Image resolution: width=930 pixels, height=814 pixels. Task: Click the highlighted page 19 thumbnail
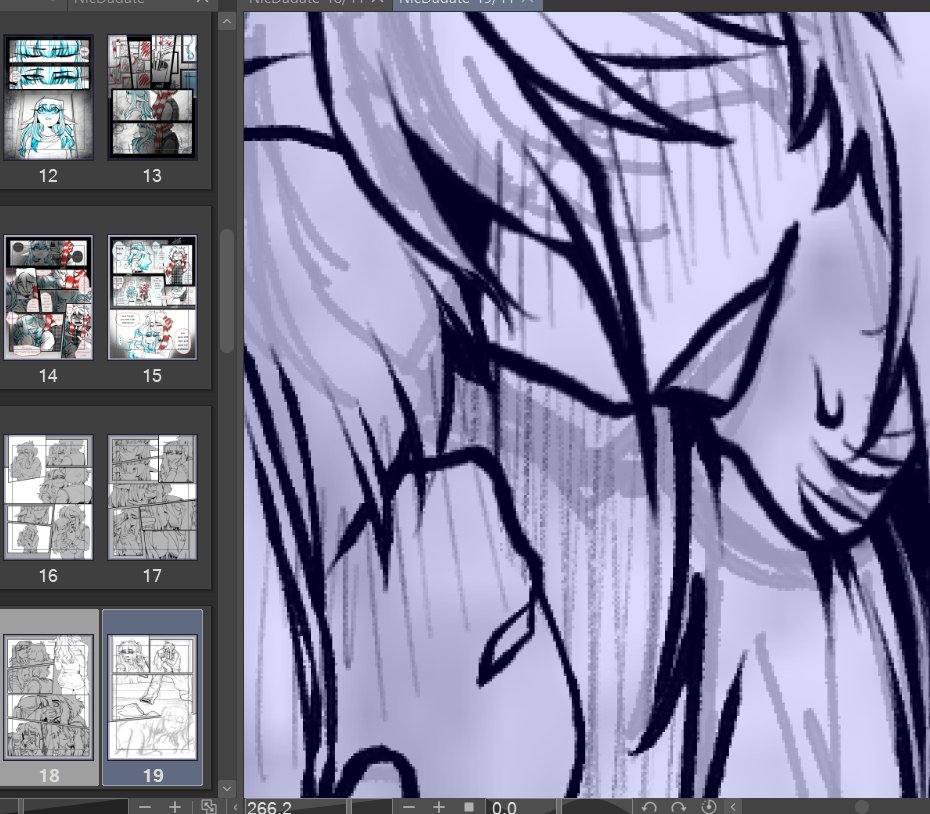(152, 697)
